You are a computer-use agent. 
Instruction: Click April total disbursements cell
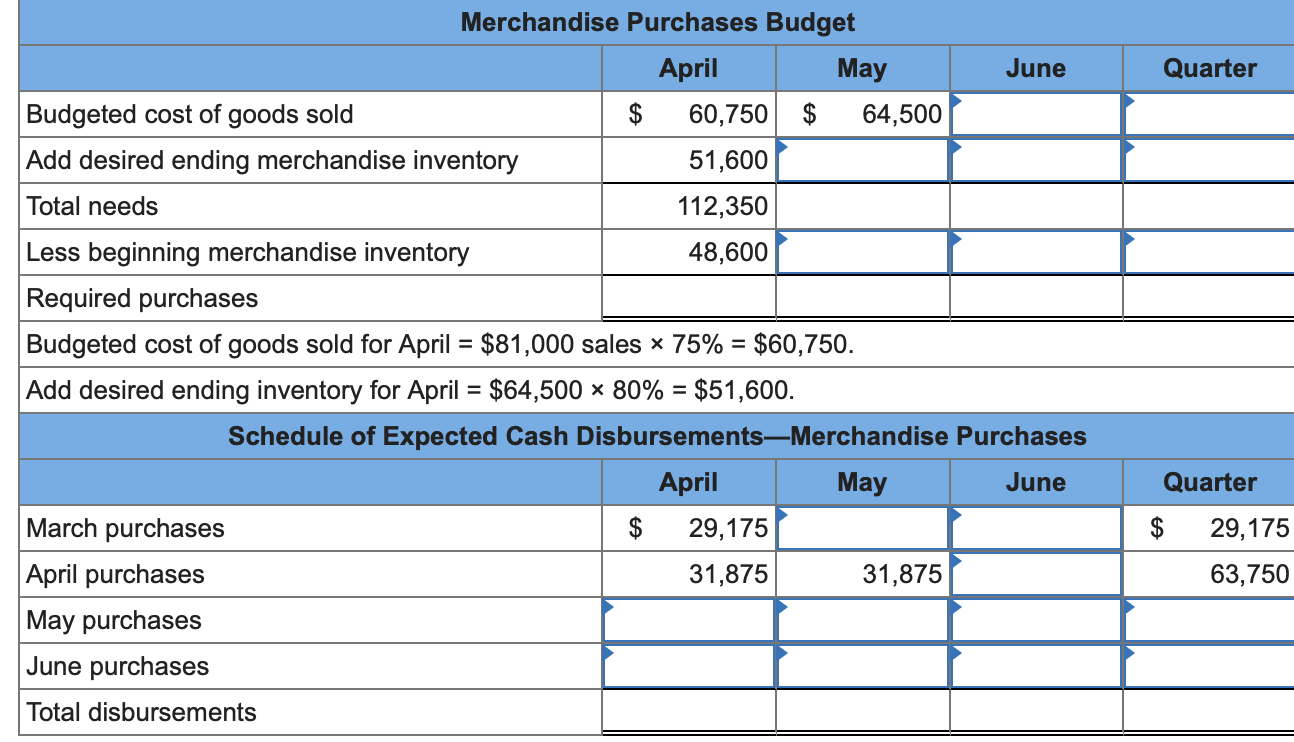click(x=689, y=712)
